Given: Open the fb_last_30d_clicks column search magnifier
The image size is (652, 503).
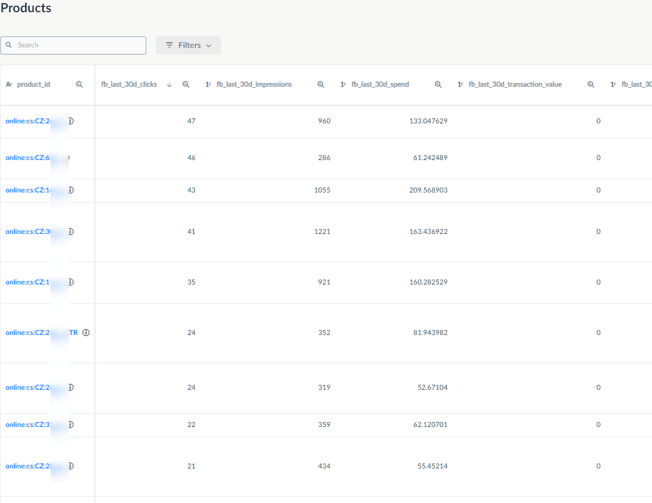Looking at the screenshot, I should click(x=186, y=85).
